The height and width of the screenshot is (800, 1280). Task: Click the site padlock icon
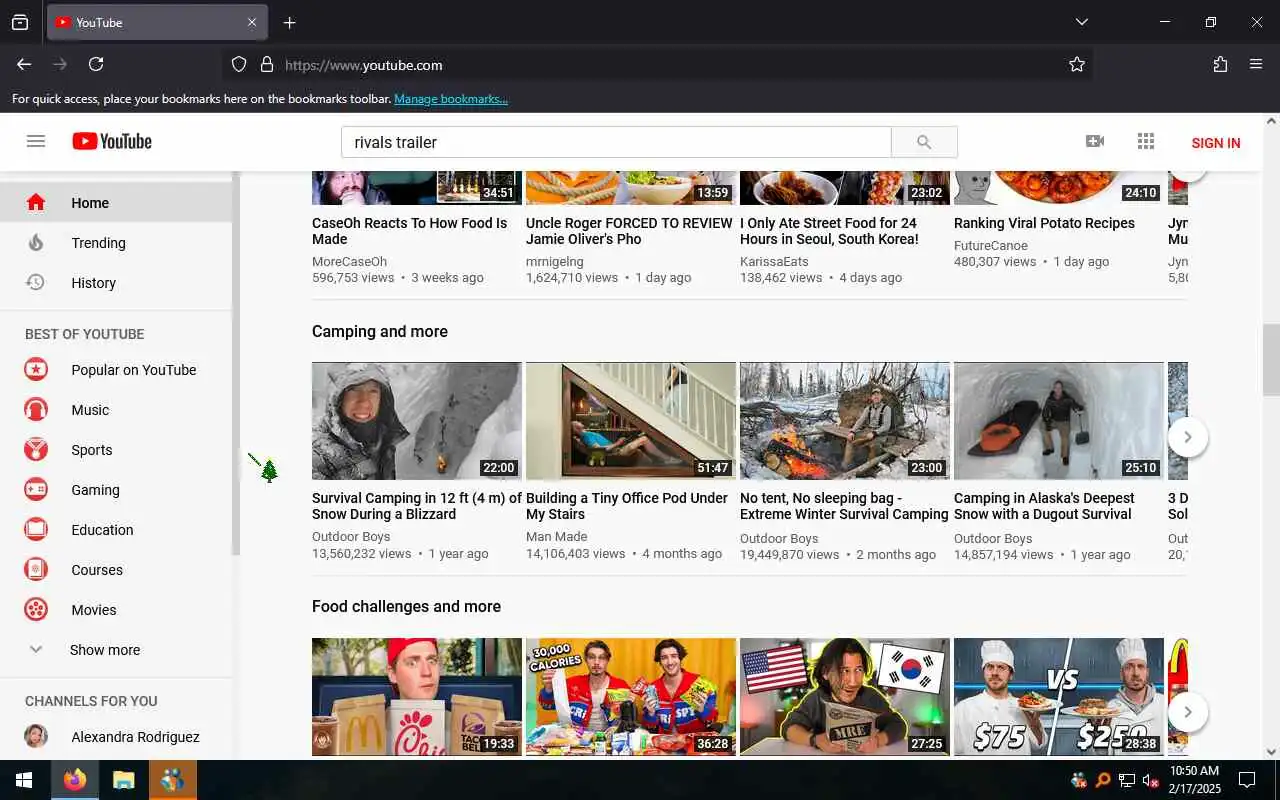pos(267,64)
